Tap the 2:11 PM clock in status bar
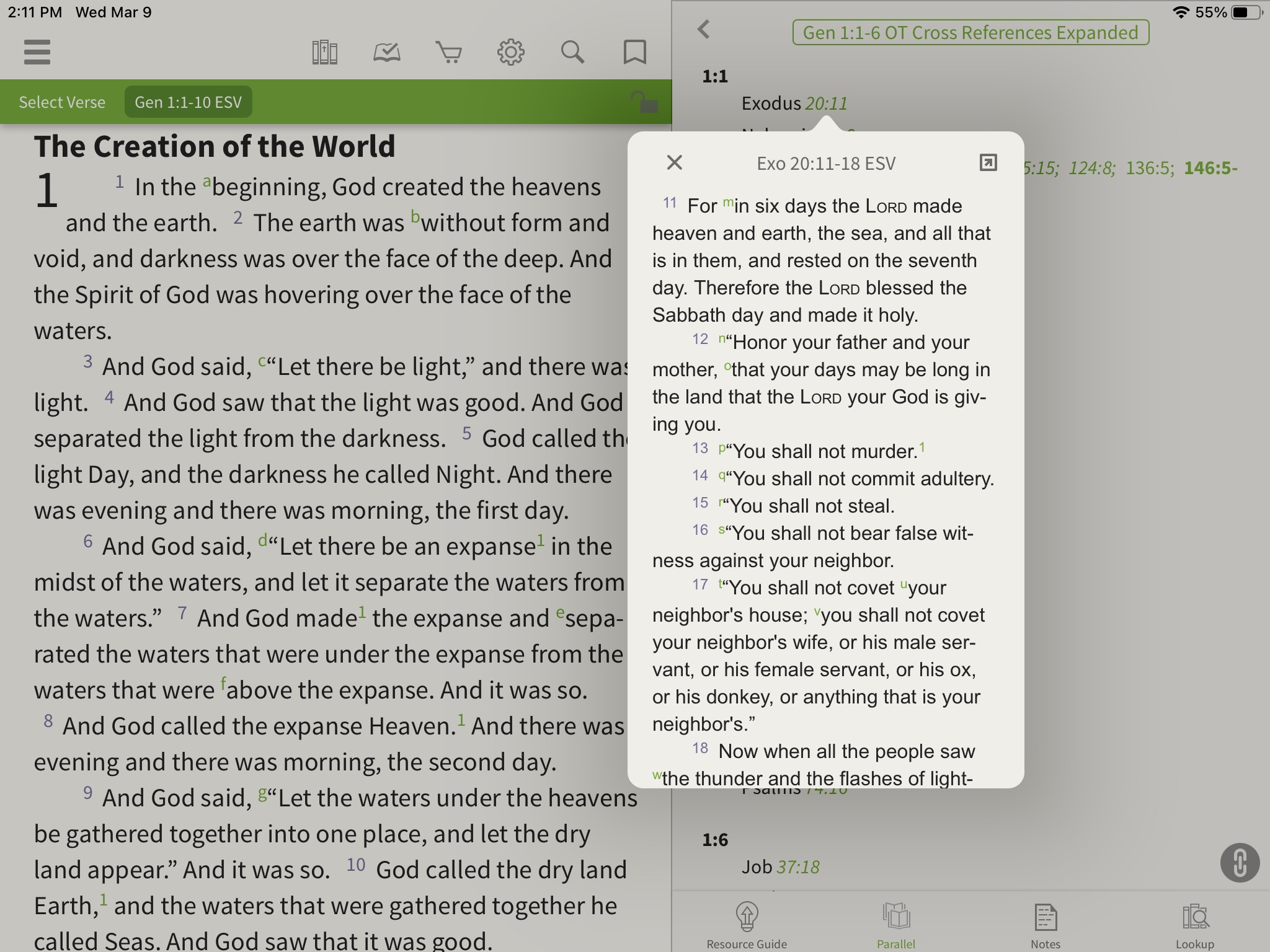 pyautogui.click(x=35, y=12)
